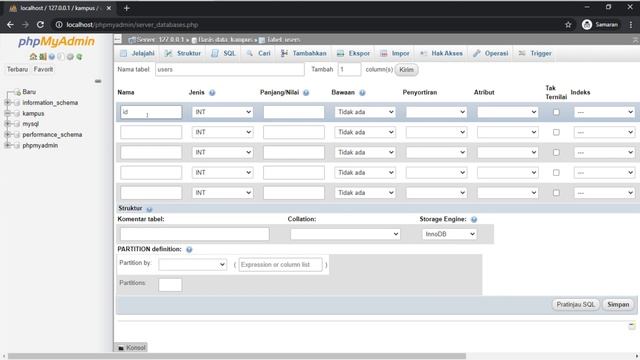Collapse navigation panel with top-left toggle icon
This screenshot has width=640, height=360.
click(x=118, y=39)
